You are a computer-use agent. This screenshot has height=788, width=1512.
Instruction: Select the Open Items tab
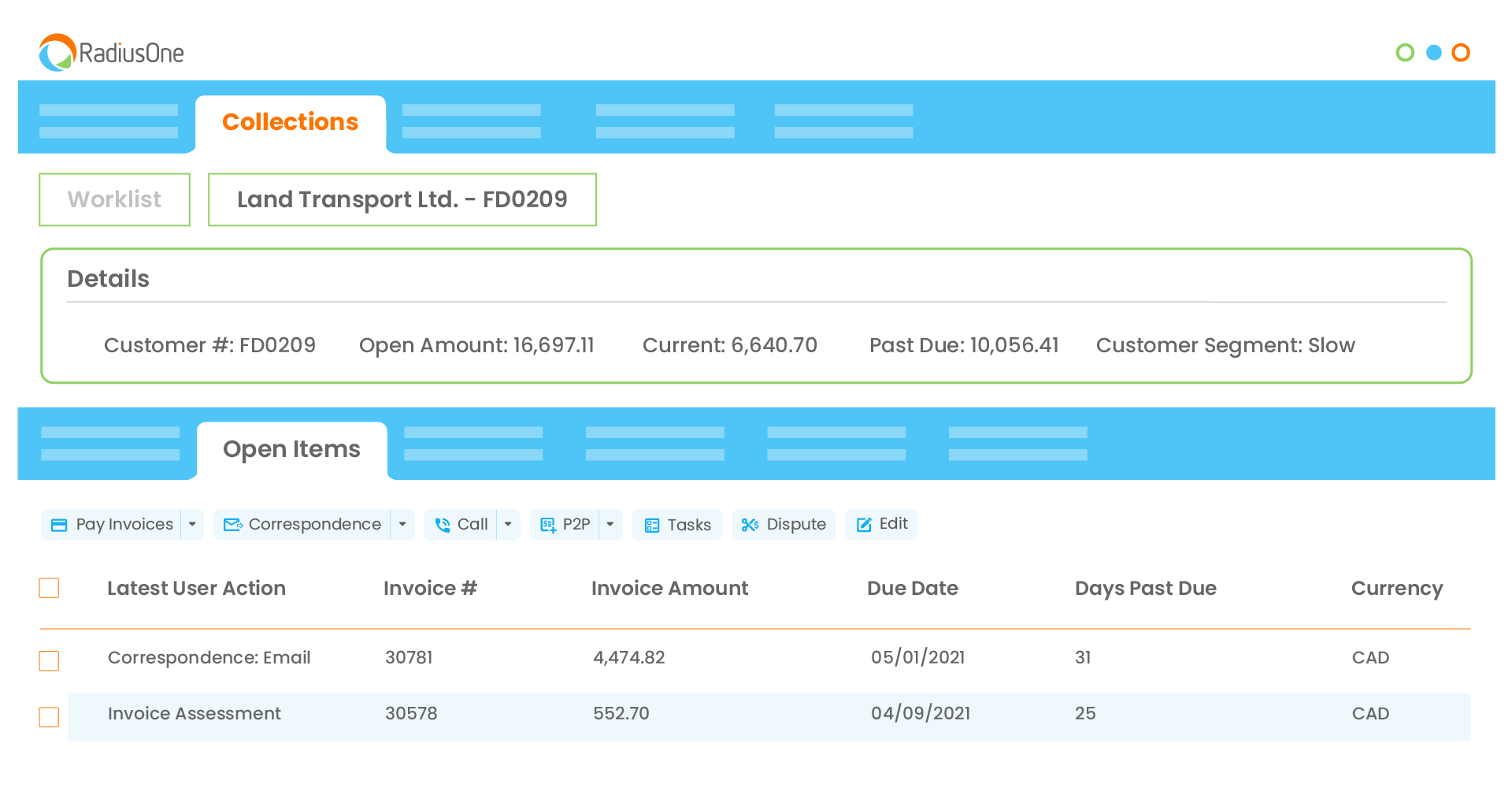tap(291, 449)
